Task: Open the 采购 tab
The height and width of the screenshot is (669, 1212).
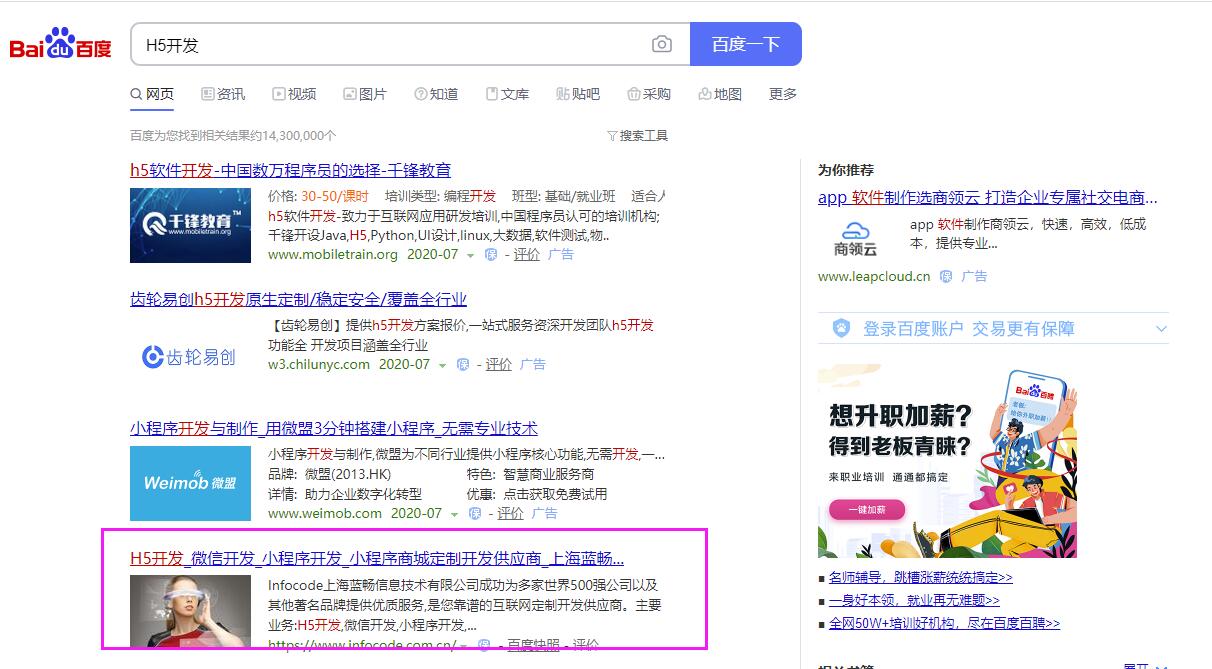Action: 649,94
